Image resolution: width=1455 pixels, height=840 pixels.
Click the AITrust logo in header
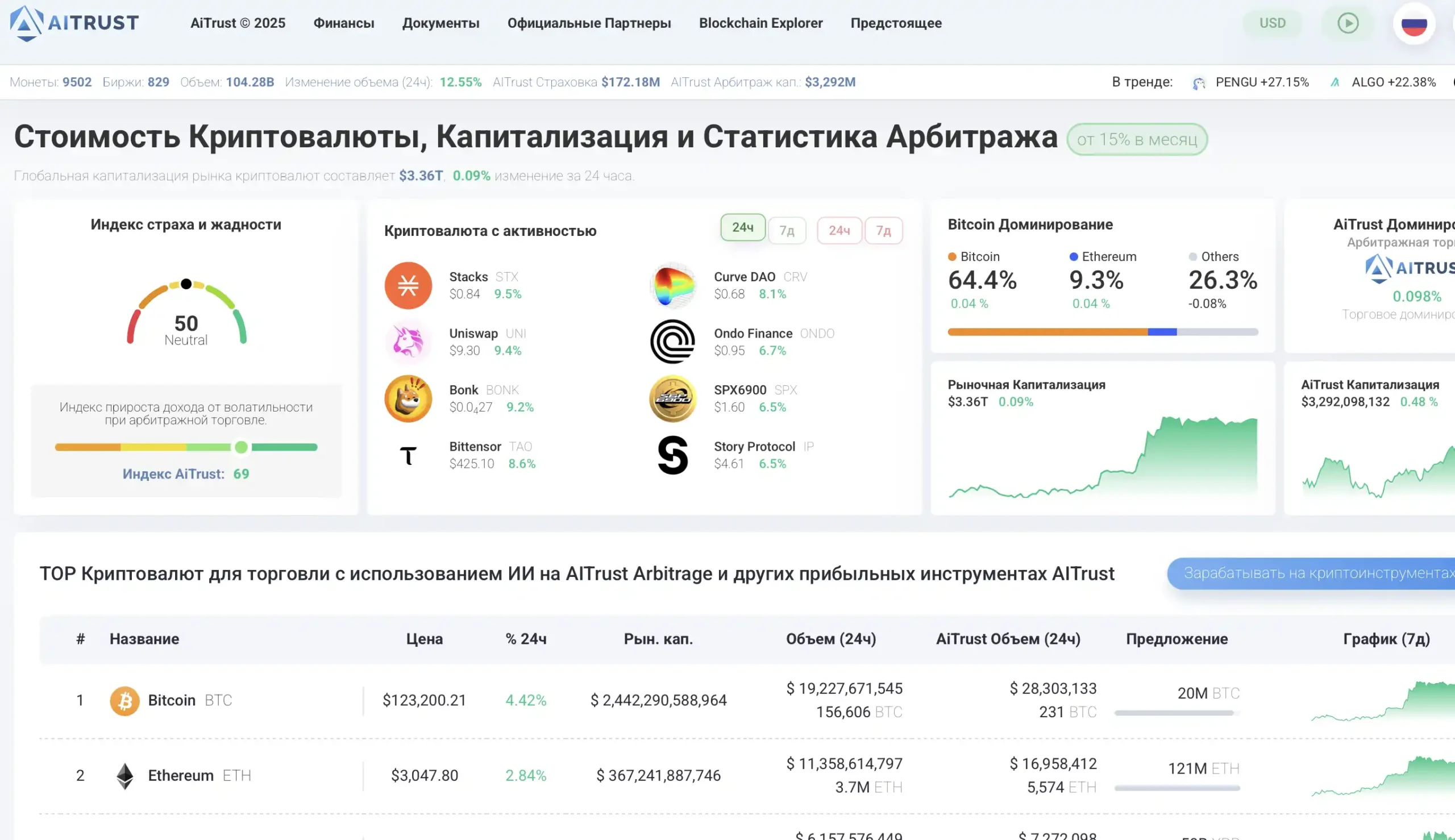(74, 23)
